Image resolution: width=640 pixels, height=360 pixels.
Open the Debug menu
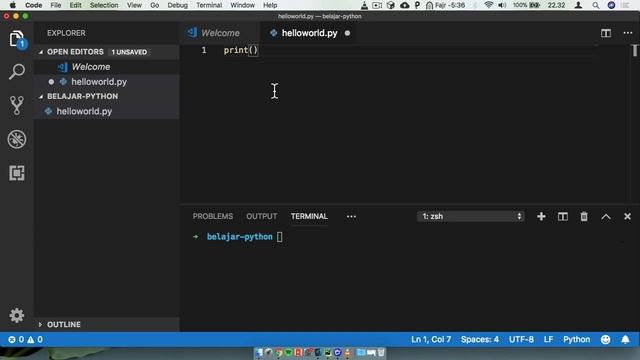pos(178,5)
